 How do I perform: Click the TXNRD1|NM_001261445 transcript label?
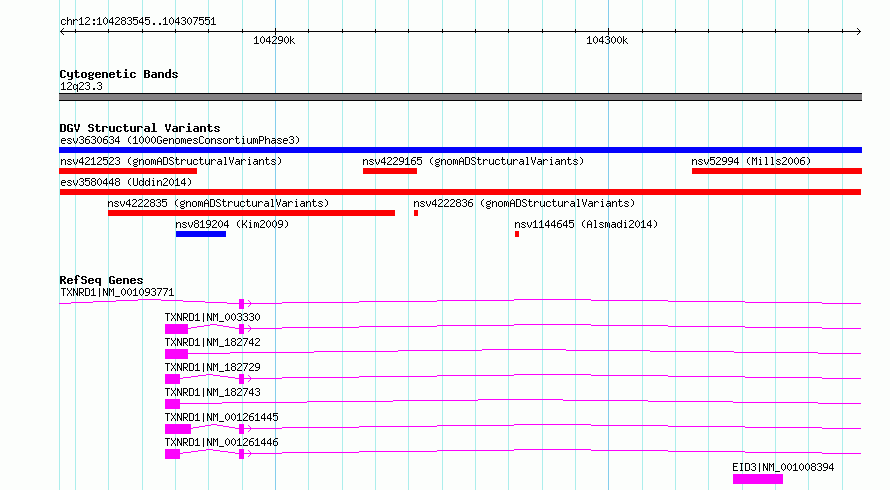pos(221,417)
